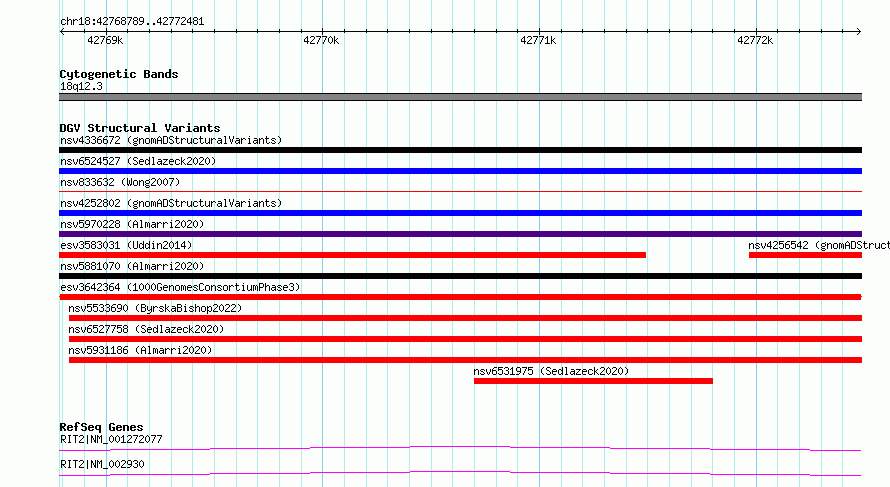The height and width of the screenshot is (487, 890).
Task: Select the black bar below the nsv5881070 label
Action: 460,276
